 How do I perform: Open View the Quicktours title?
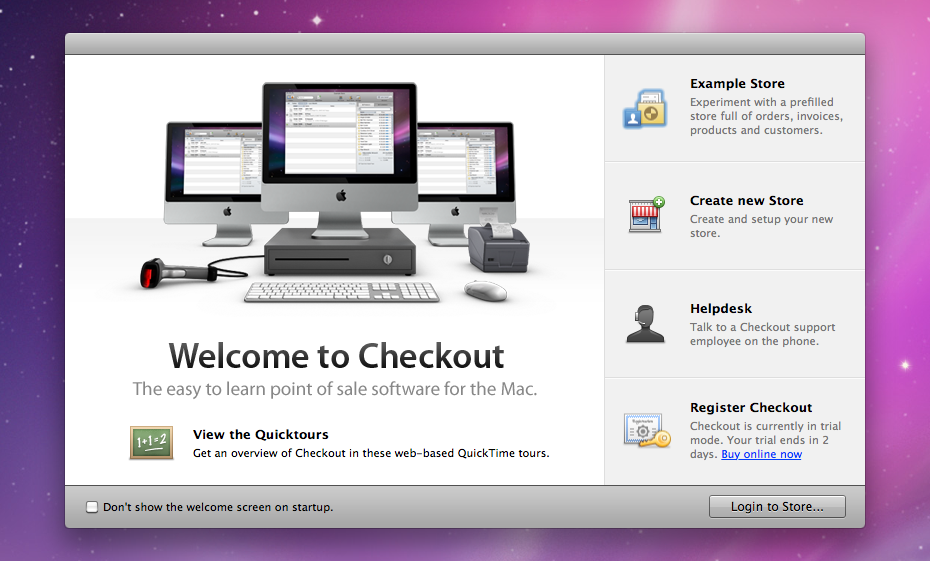260,435
